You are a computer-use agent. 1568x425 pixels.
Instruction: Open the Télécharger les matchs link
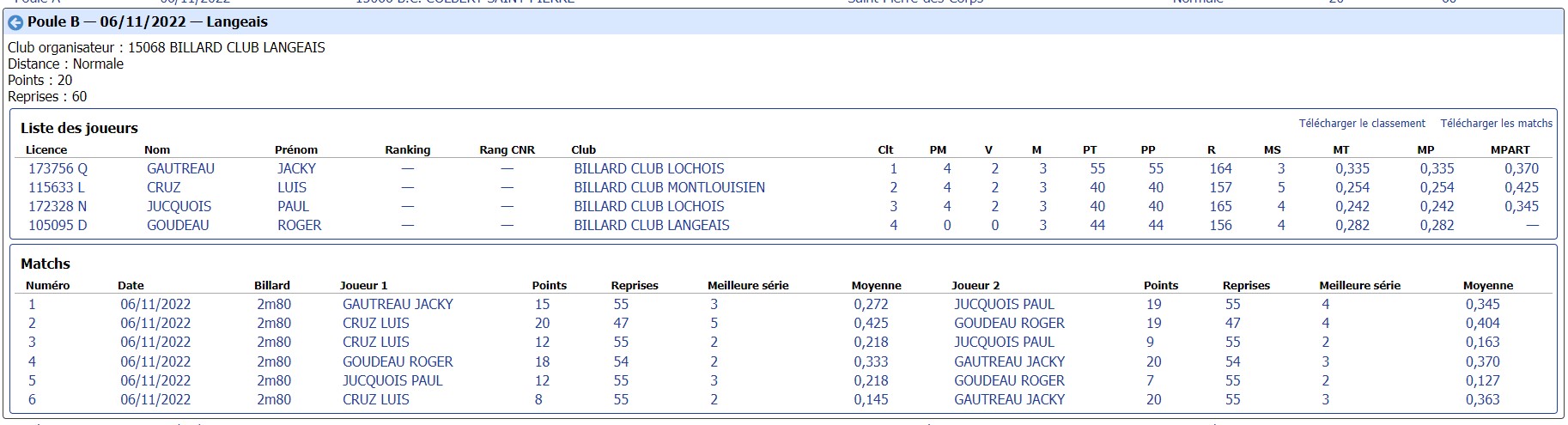point(1496,124)
